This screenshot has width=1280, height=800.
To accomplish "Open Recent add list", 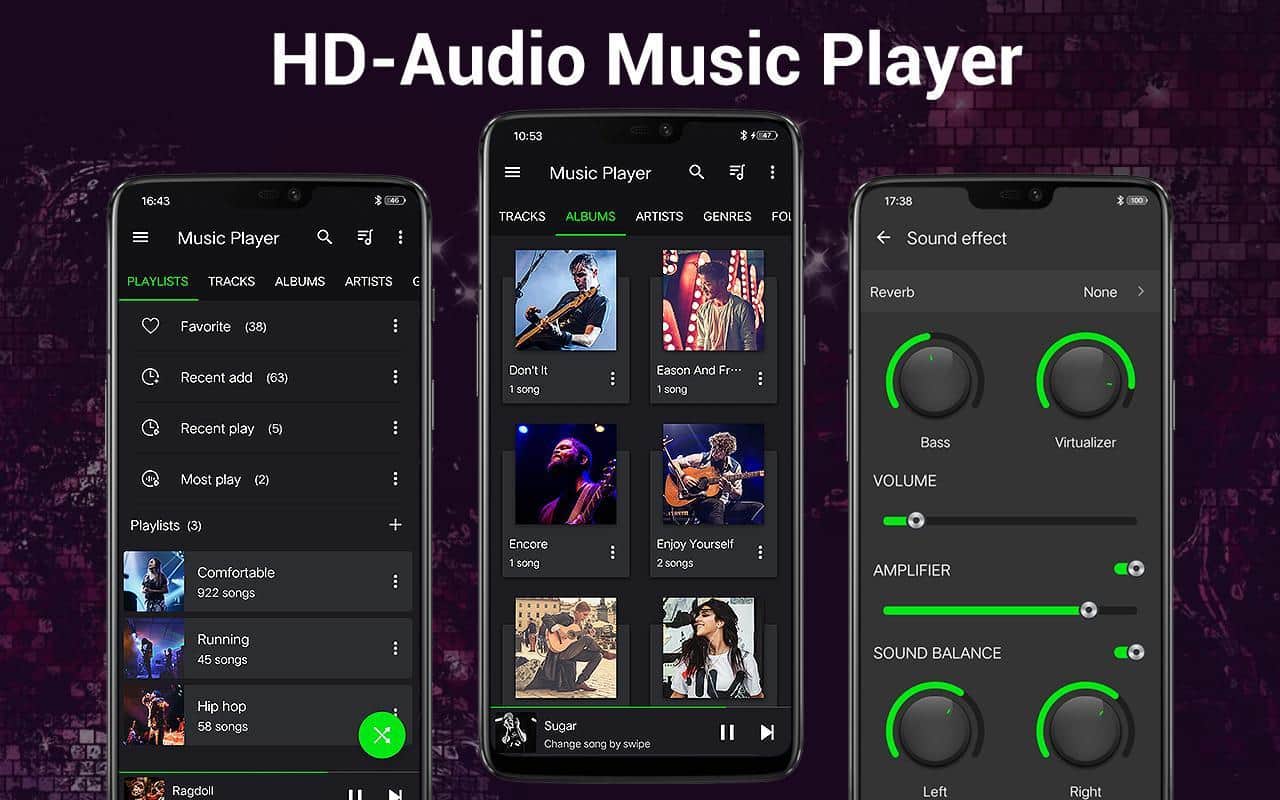I will [x=216, y=377].
